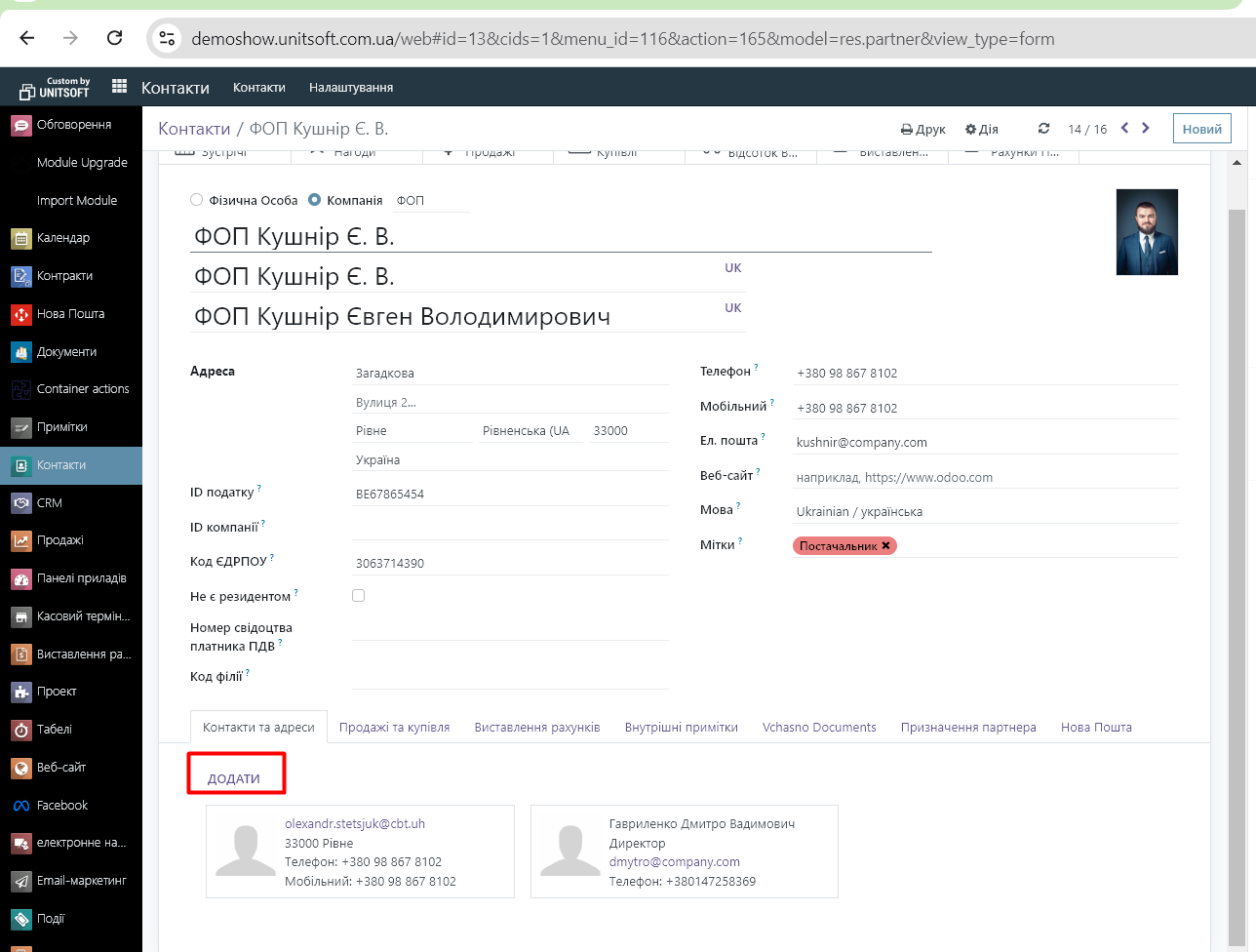Image resolution: width=1256 pixels, height=952 pixels.
Task: Click the form vertical scrollbar
Action: (1236, 575)
